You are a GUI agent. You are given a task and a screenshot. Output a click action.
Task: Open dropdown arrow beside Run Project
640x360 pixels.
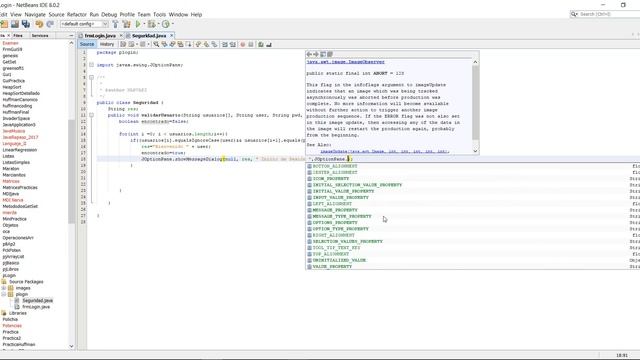coord(144,24)
